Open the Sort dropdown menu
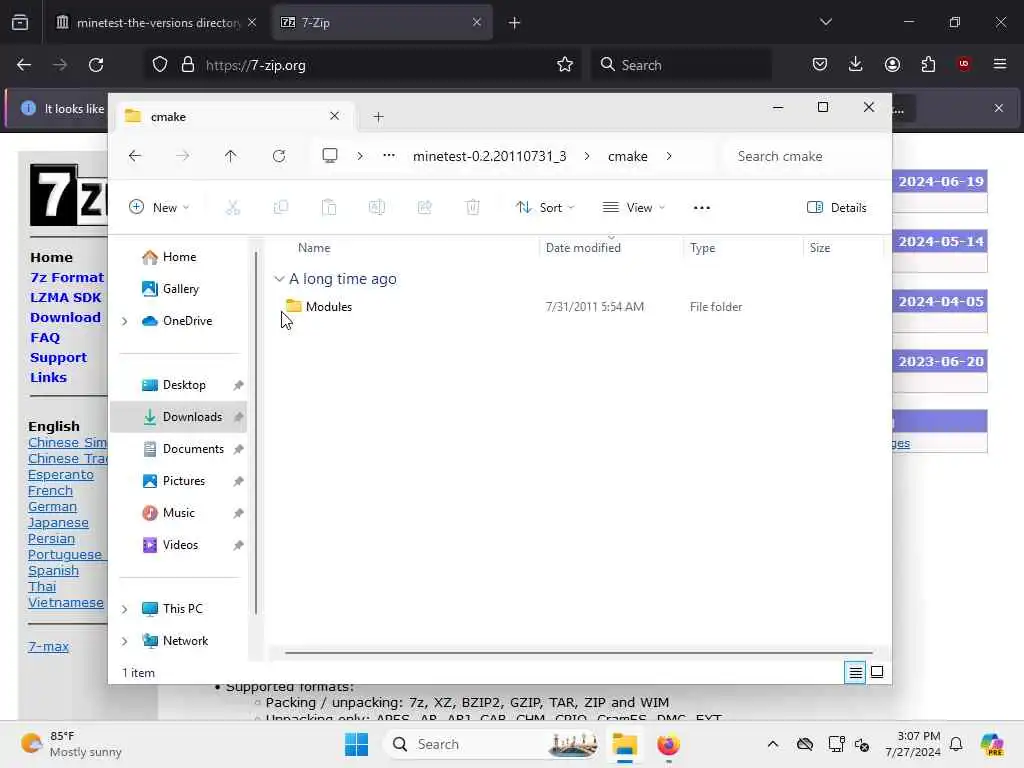This screenshot has width=1024, height=768. (x=545, y=208)
